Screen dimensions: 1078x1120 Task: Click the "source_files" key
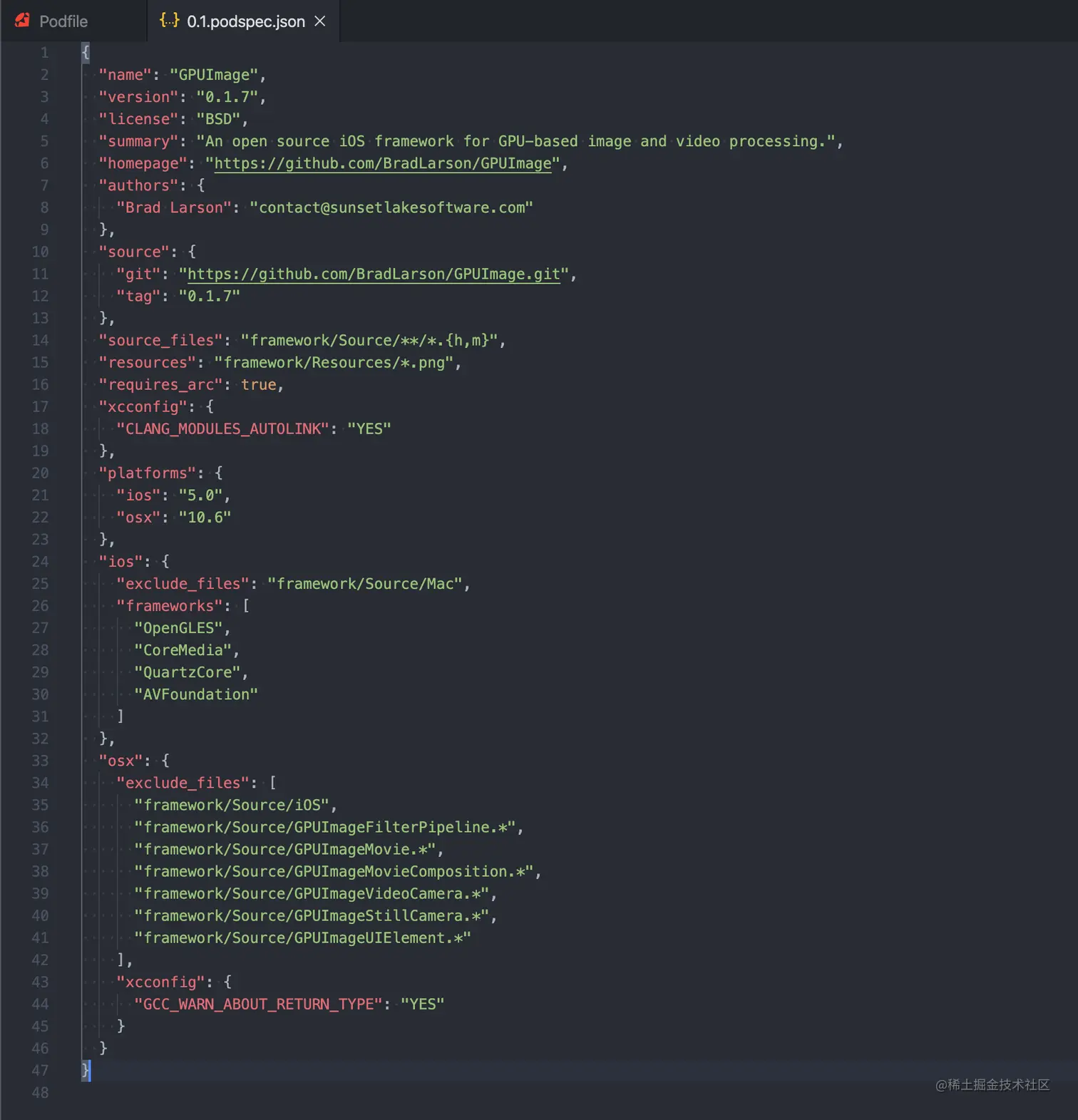(x=160, y=340)
